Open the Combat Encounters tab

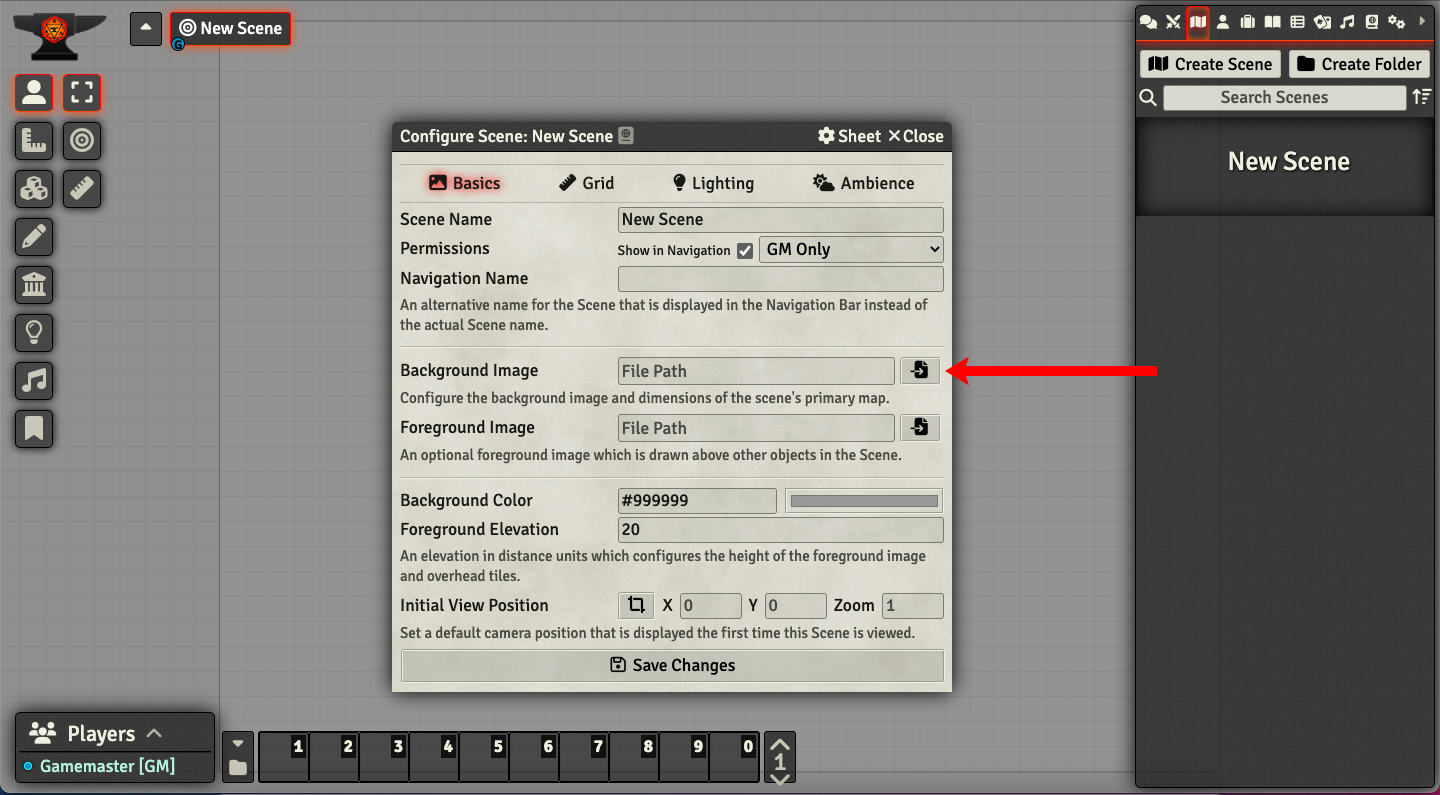tap(1172, 21)
